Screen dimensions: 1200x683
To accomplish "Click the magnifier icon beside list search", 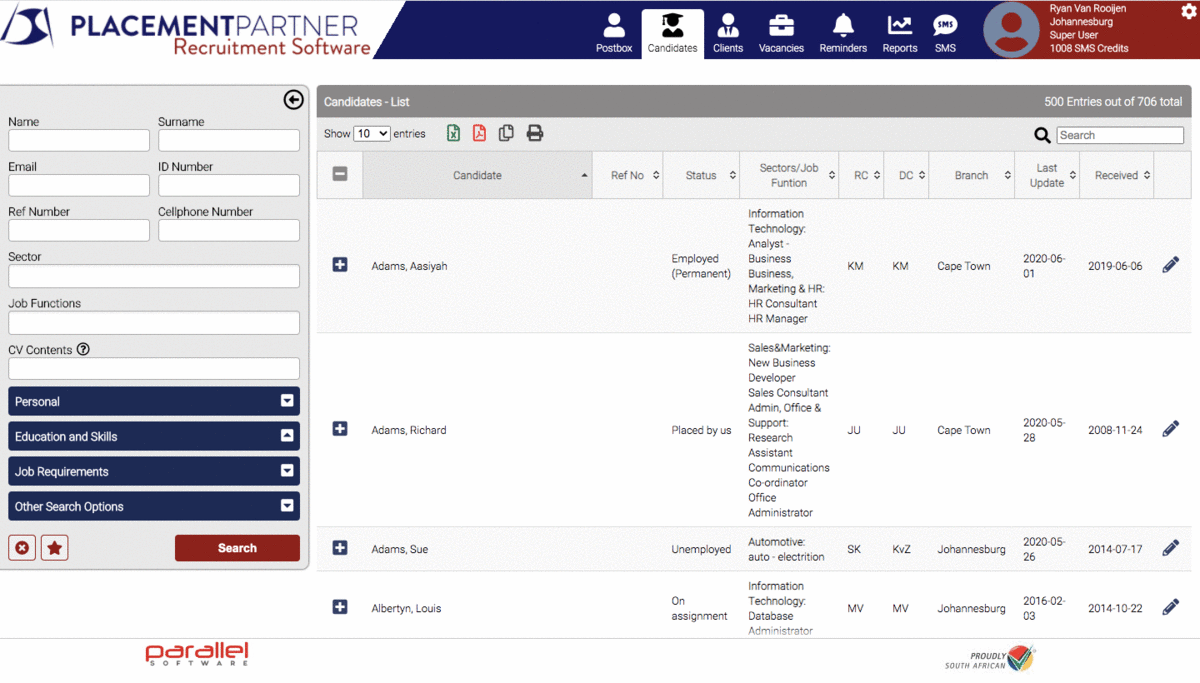I will click(x=1042, y=135).
